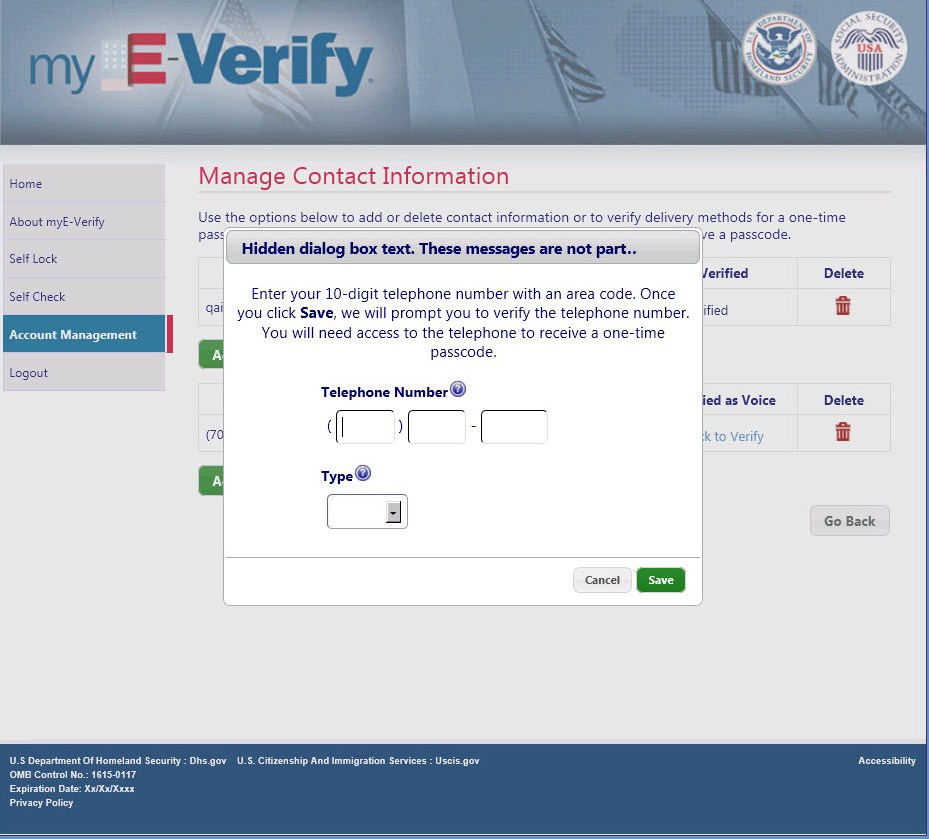Delete the email row with trash icon
Viewport: 929px width, 839px height.
[842, 306]
